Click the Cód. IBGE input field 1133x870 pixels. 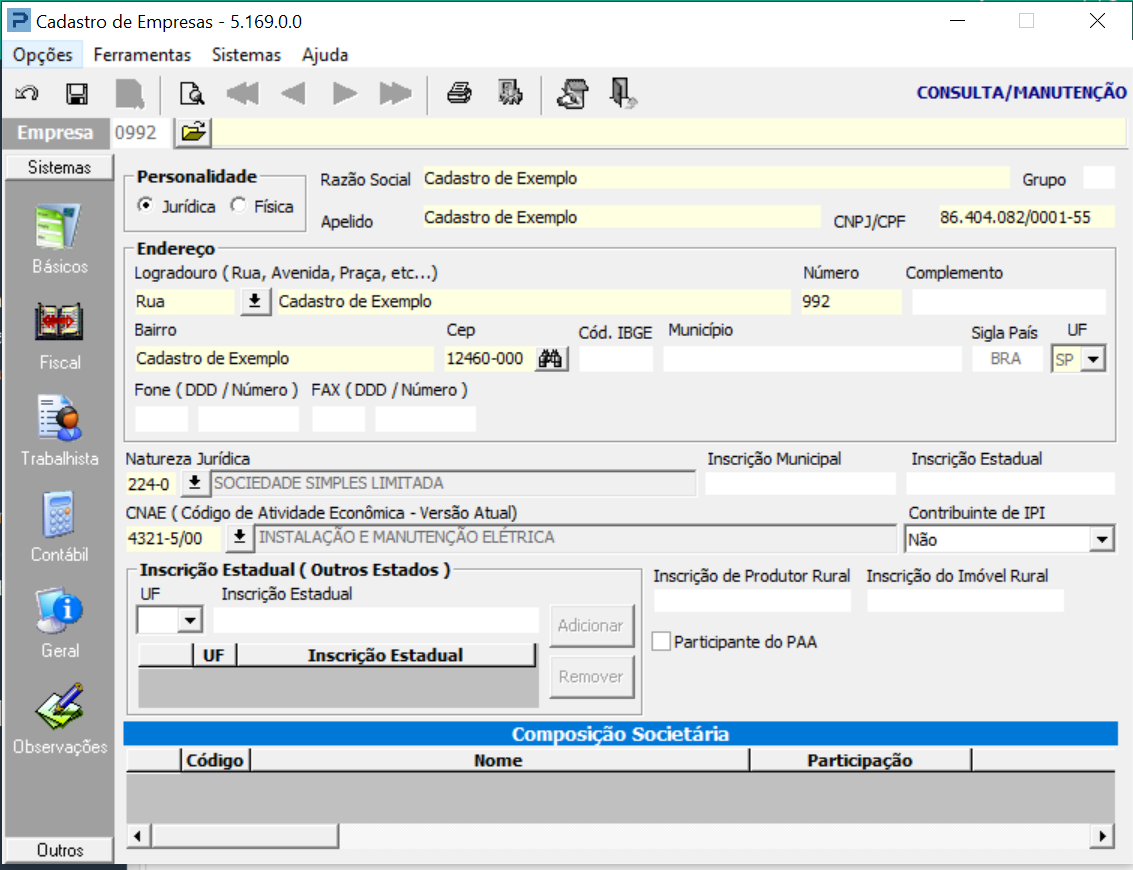click(616, 358)
